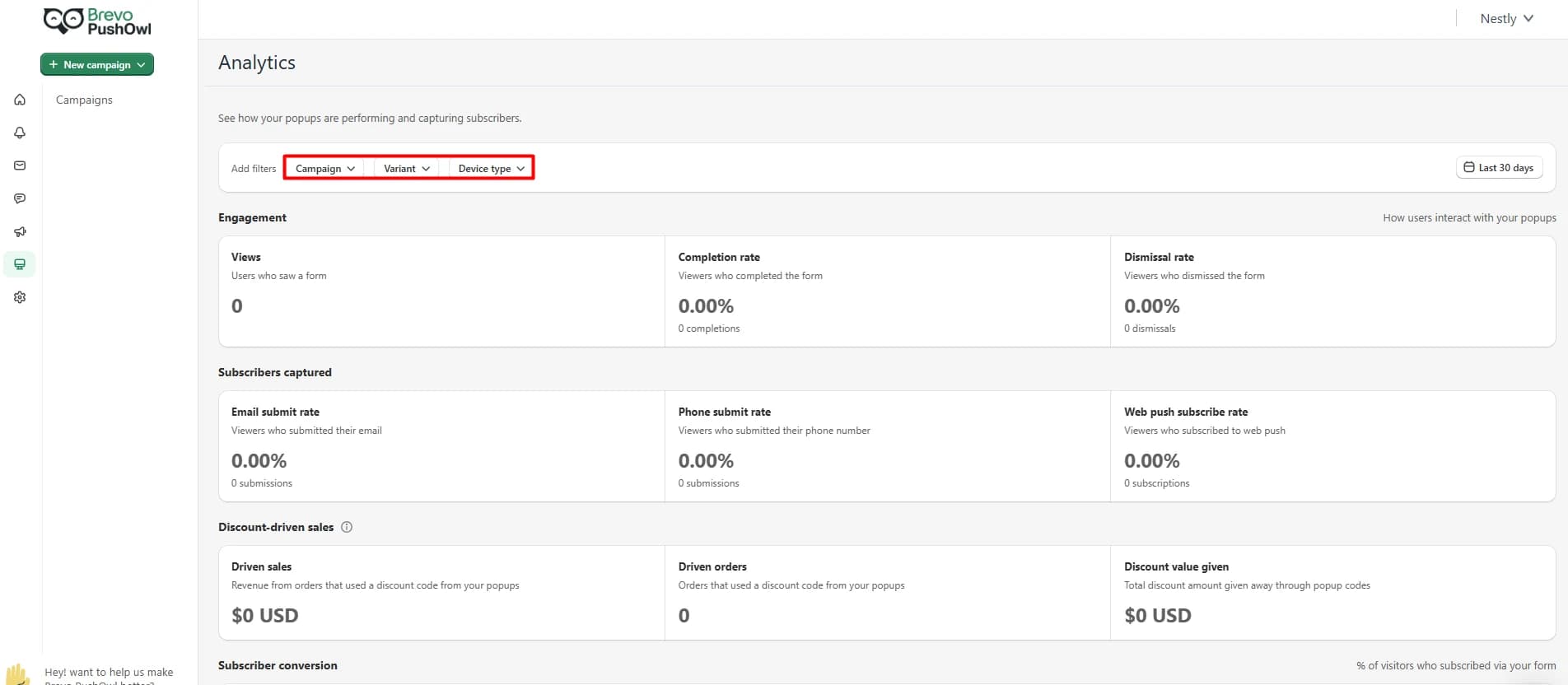The image size is (1568, 685).
Task: Open the megaphone sidebar icon
Action: coord(20,231)
